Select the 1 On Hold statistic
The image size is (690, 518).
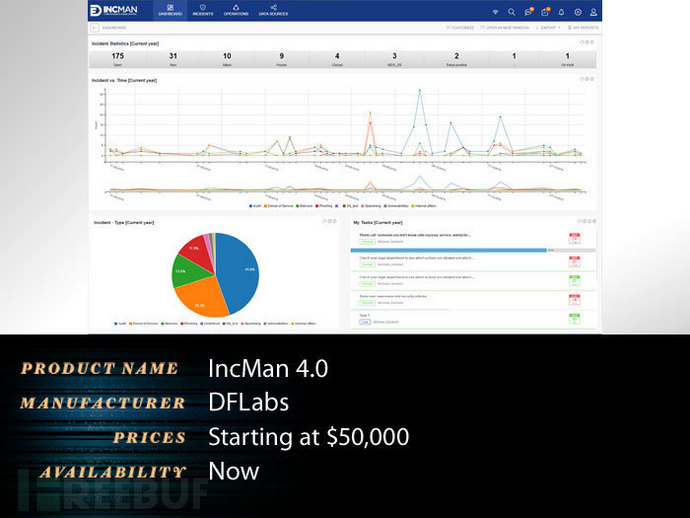click(x=567, y=59)
